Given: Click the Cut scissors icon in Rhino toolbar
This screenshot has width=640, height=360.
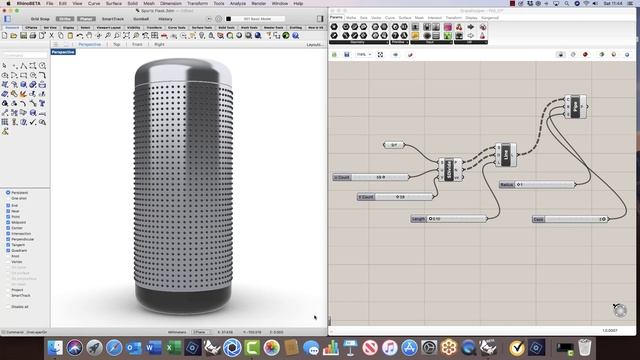Looking at the screenshot, I should pos(51,36).
